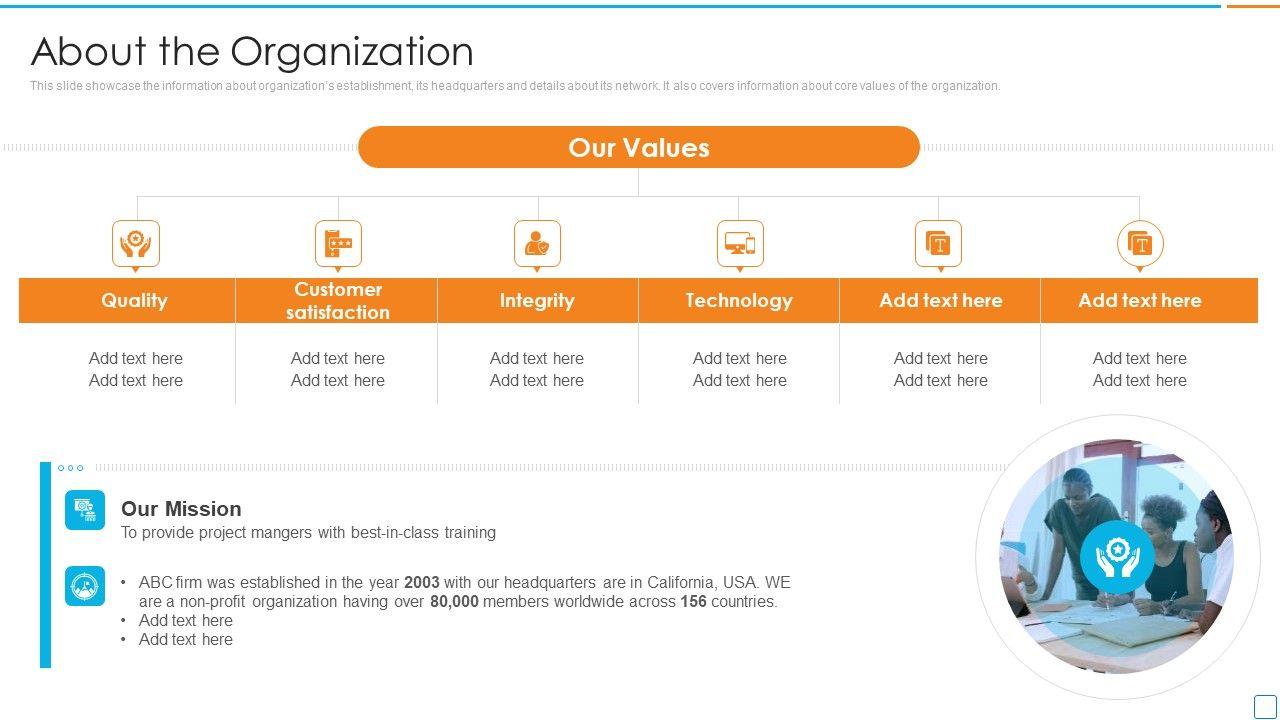This screenshot has width=1280, height=720.
Task: Click the Our Mission heading text
Action: click(x=181, y=509)
